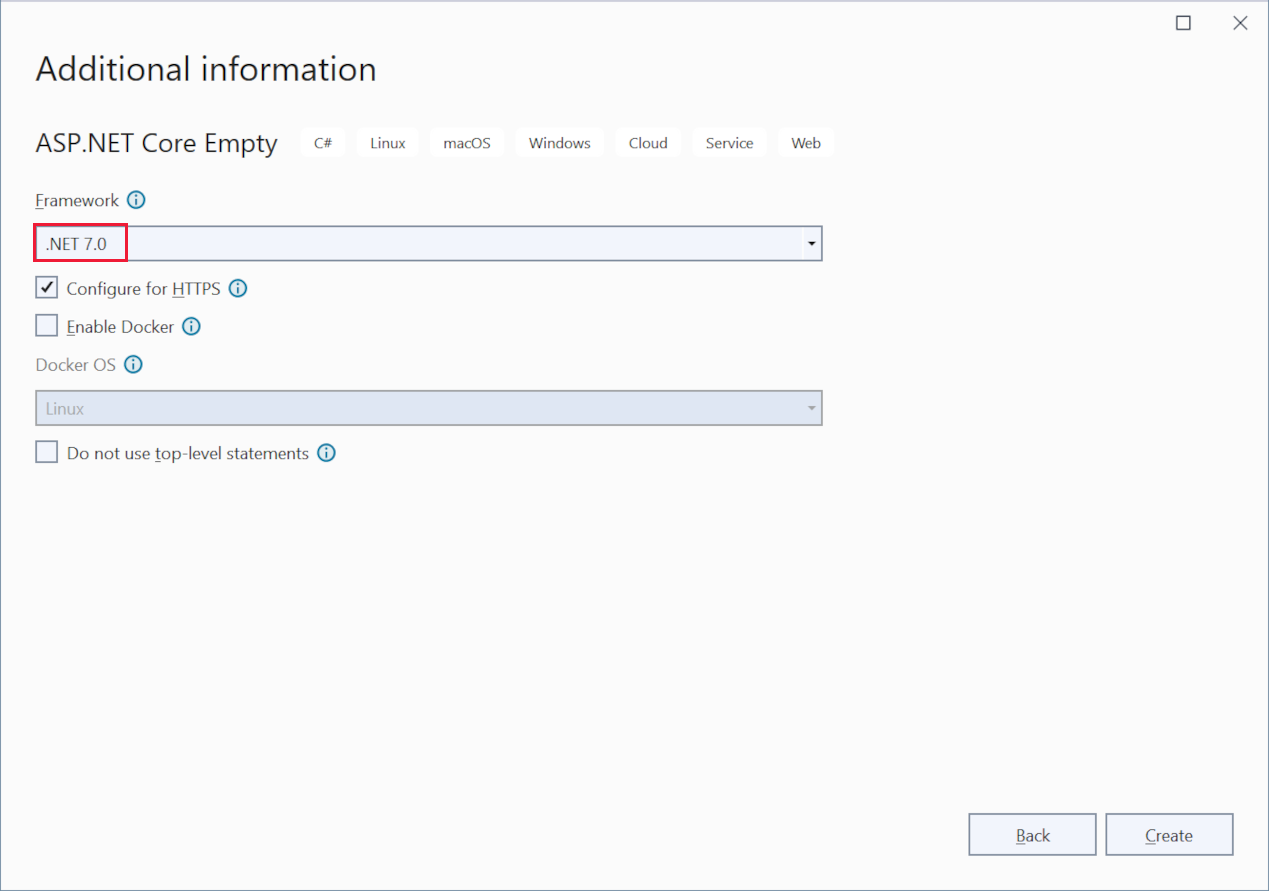Screen dimensions: 1269x891
Task: Click the C# tag
Action: pyautogui.click(x=323, y=143)
